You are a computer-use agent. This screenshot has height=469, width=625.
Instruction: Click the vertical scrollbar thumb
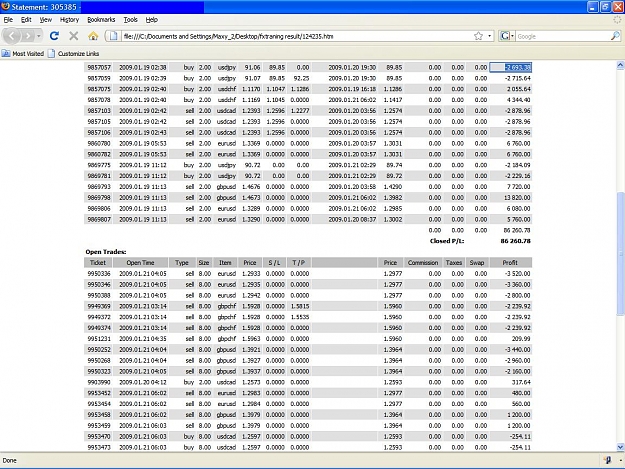click(x=620, y=253)
